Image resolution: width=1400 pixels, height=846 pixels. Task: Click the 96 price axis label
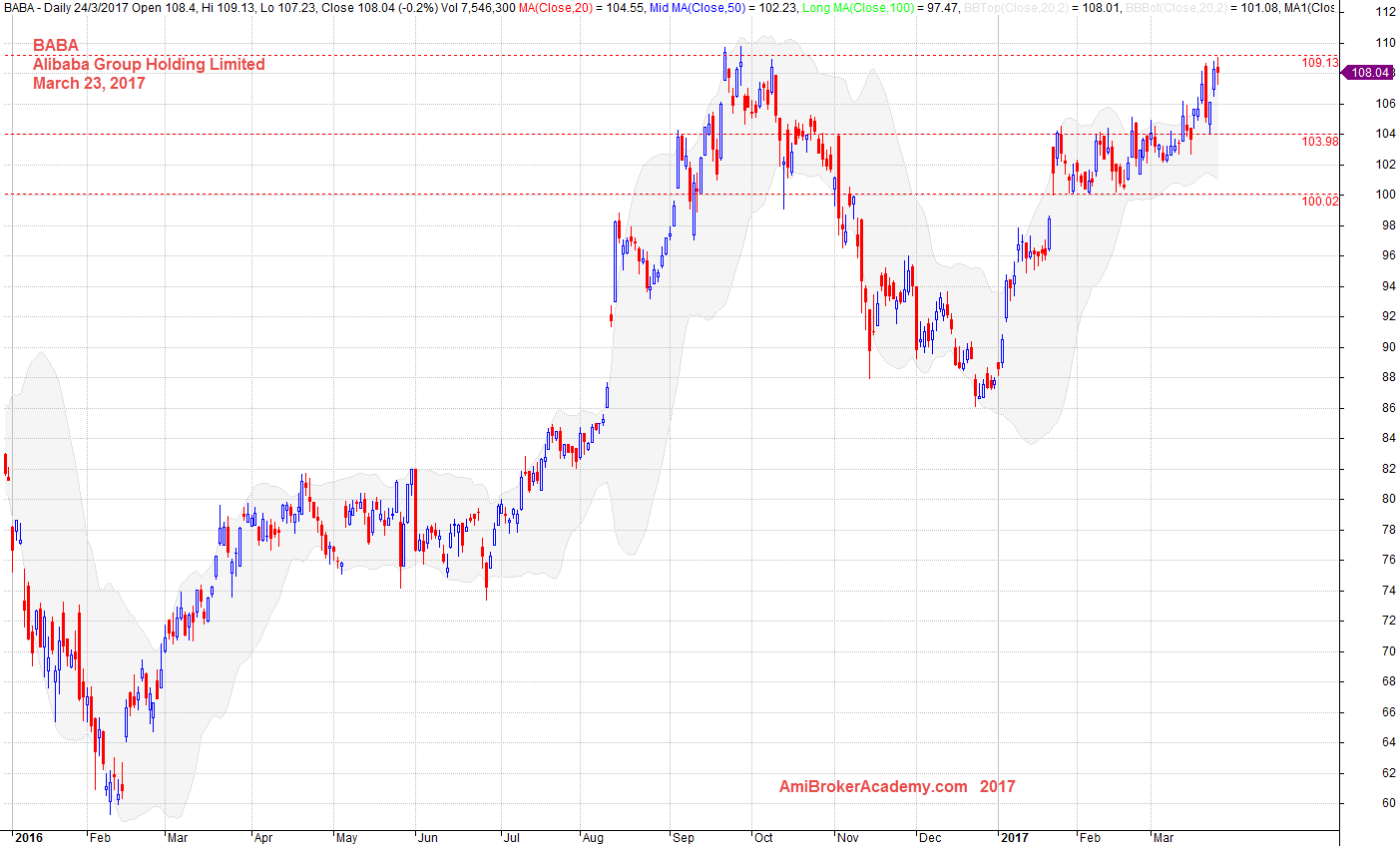coord(1389,256)
